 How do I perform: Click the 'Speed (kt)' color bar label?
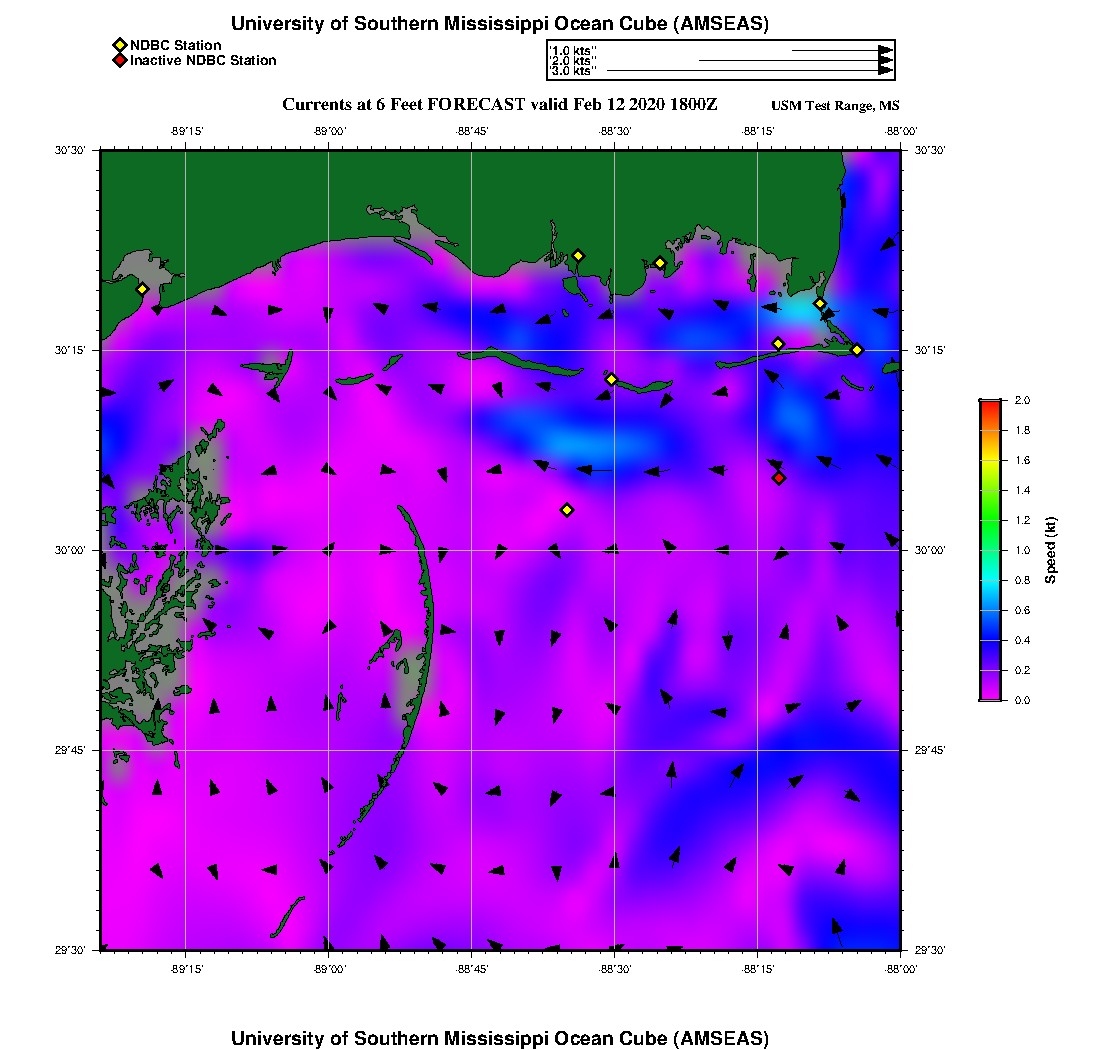tap(1051, 551)
